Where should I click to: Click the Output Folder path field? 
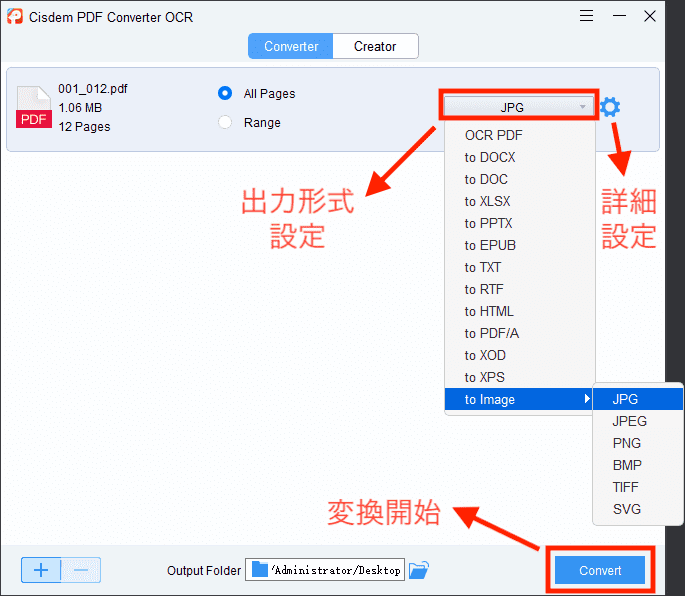(325, 570)
